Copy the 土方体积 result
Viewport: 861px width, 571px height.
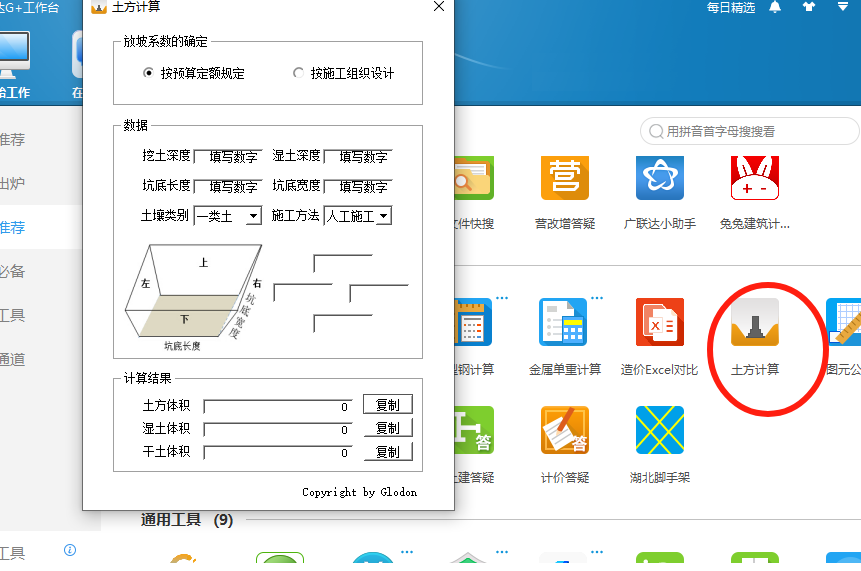tap(388, 405)
